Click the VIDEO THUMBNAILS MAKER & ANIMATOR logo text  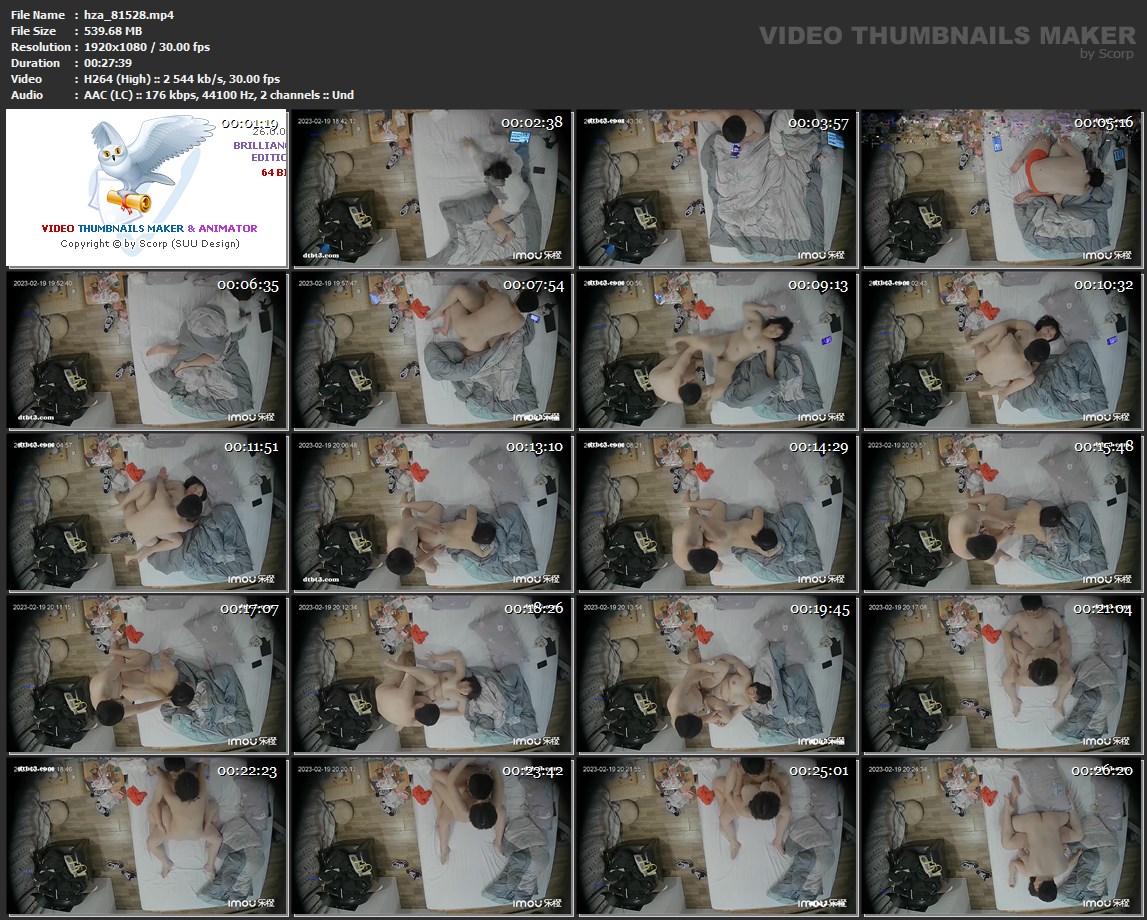(x=149, y=228)
